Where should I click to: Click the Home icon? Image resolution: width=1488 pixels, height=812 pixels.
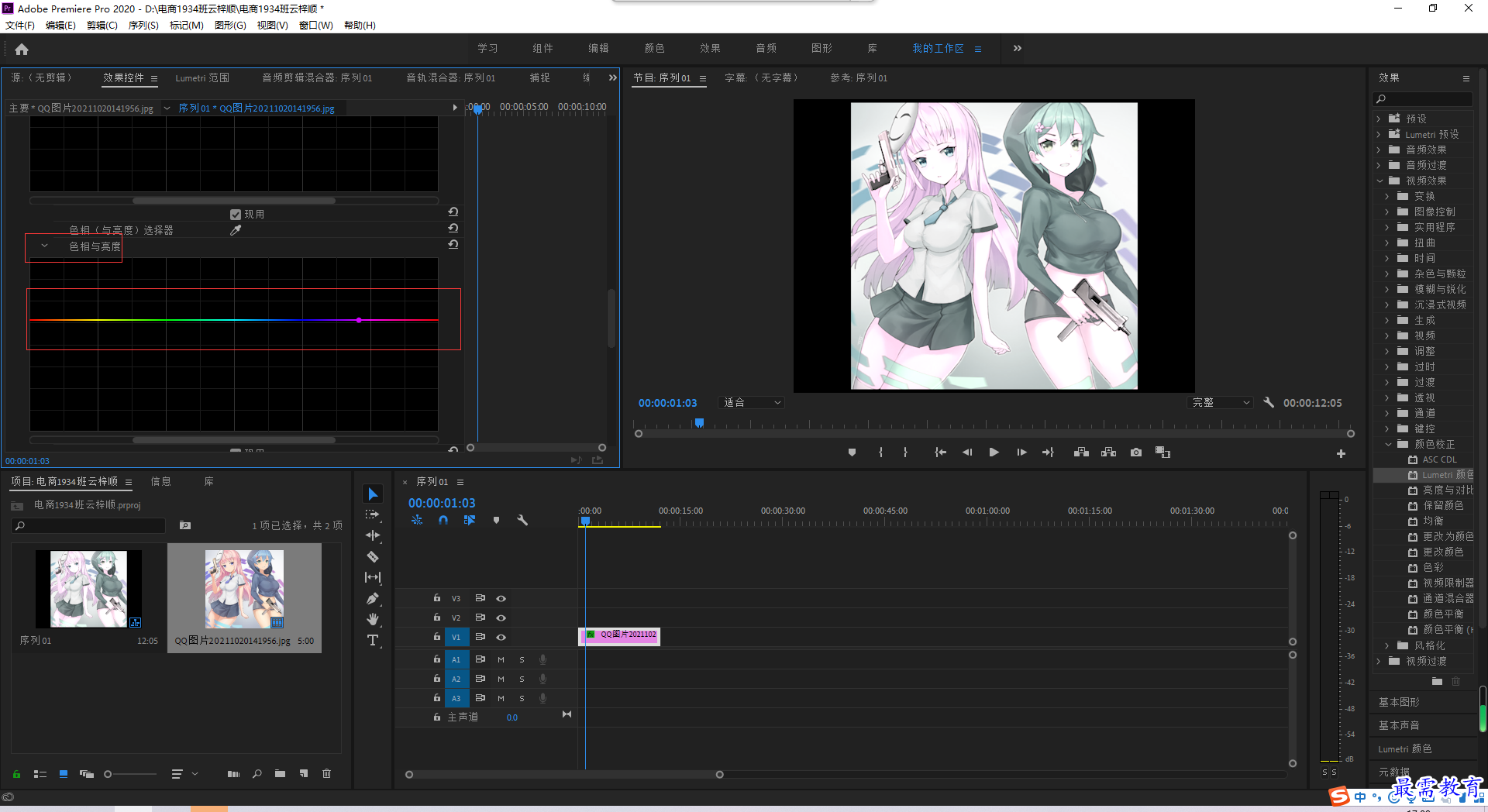[22, 49]
